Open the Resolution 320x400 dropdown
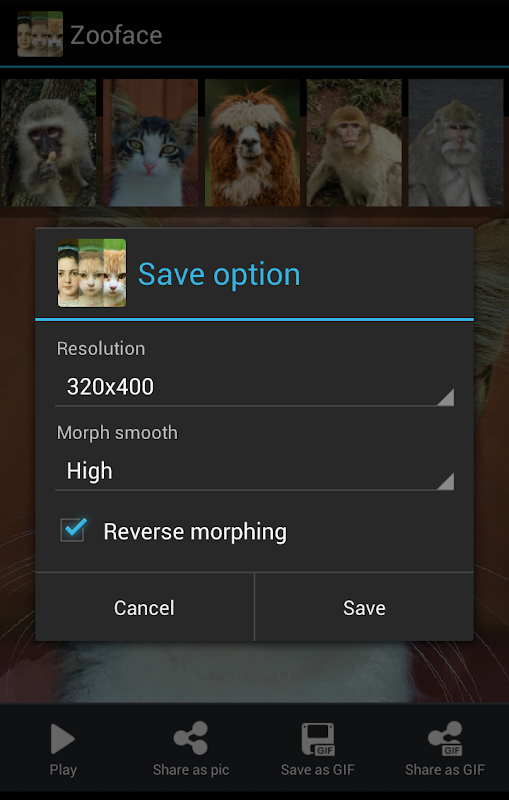 pos(254,387)
